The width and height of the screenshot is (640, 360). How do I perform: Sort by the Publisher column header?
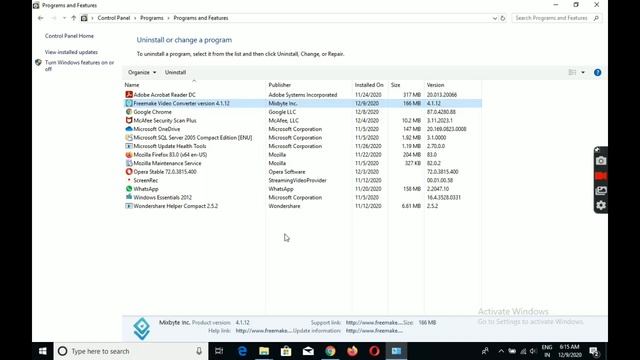click(x=280, y=85)
